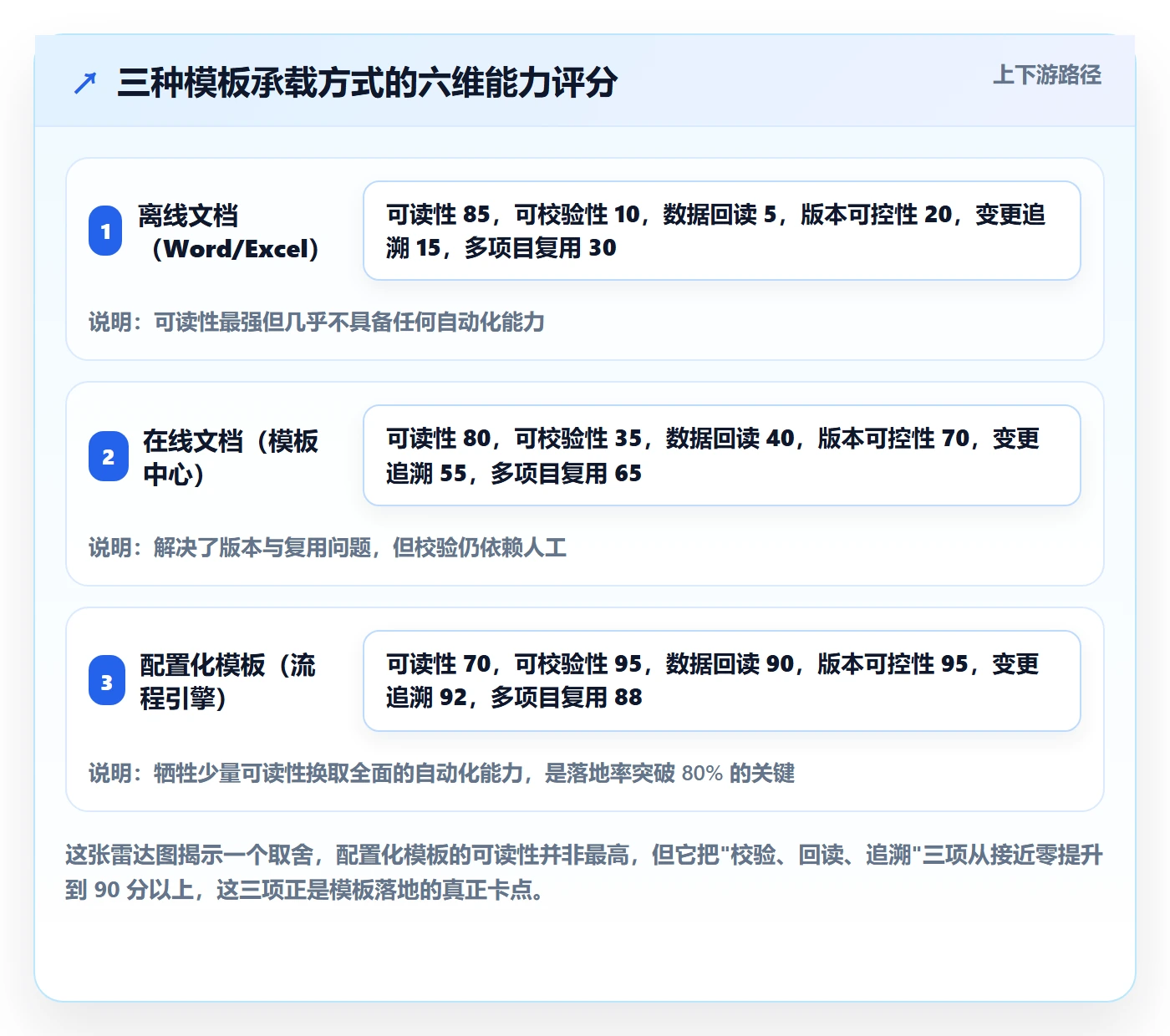Click the number 1 badge for 离线文档

point(105,231)
